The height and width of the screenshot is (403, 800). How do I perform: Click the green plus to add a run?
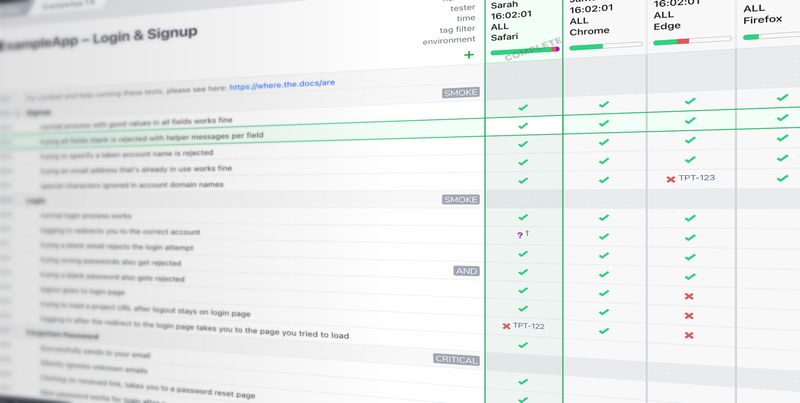469,55
